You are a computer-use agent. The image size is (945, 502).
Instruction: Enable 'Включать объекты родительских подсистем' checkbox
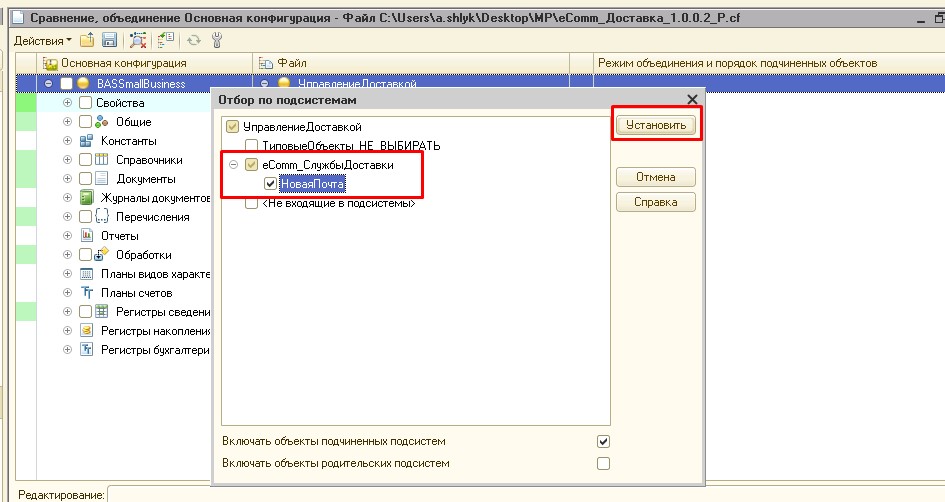[603, 463]
